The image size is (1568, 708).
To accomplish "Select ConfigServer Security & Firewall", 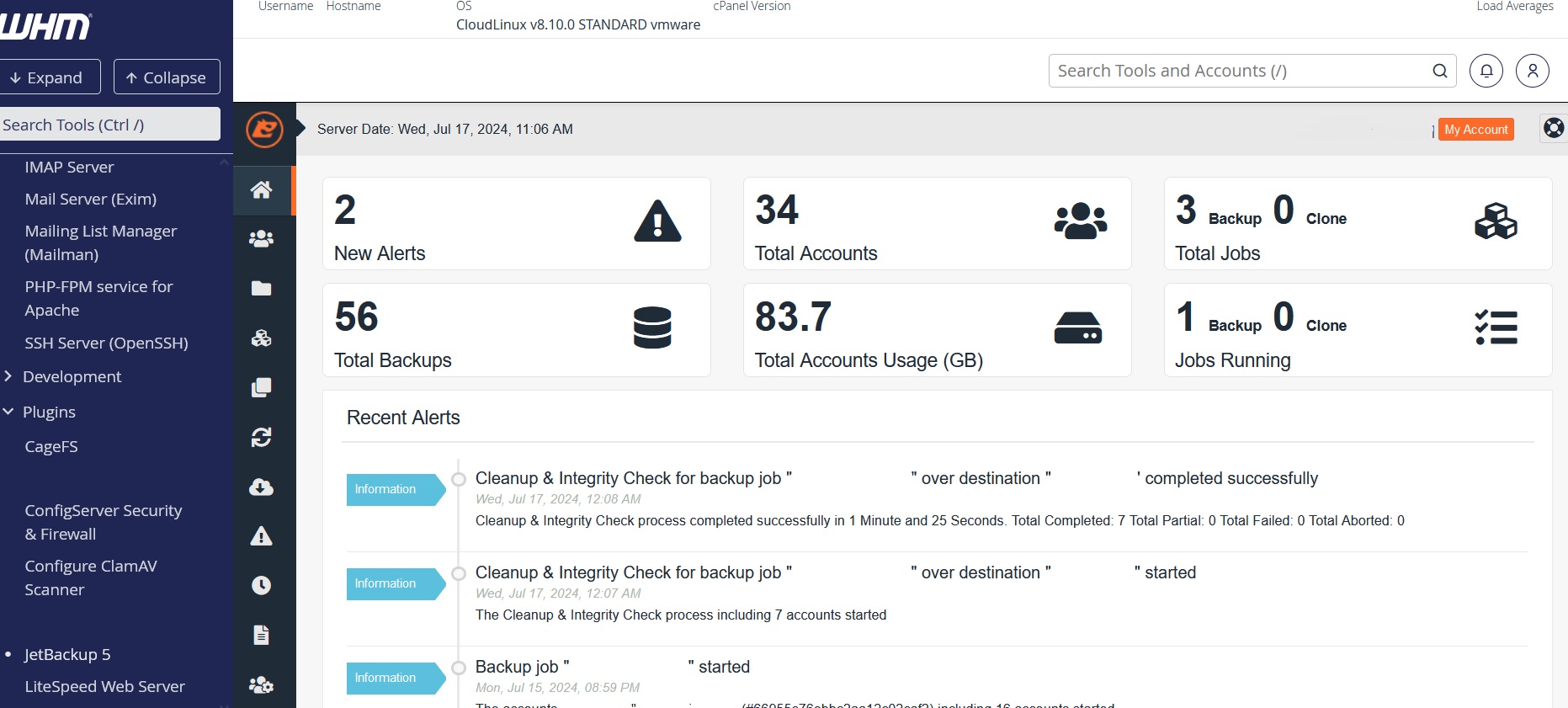I will (103, 522).
